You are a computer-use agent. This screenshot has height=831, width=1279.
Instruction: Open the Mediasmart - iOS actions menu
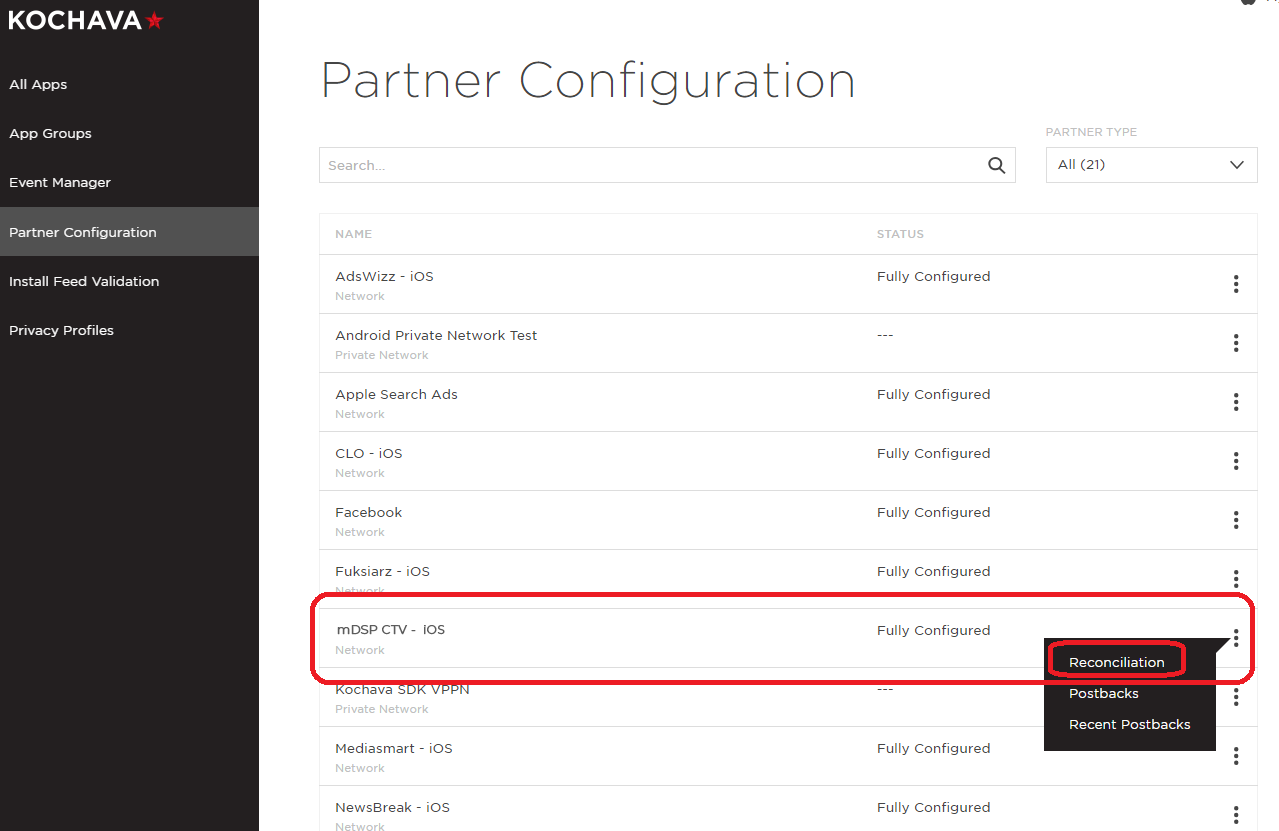coord(1236,756)
